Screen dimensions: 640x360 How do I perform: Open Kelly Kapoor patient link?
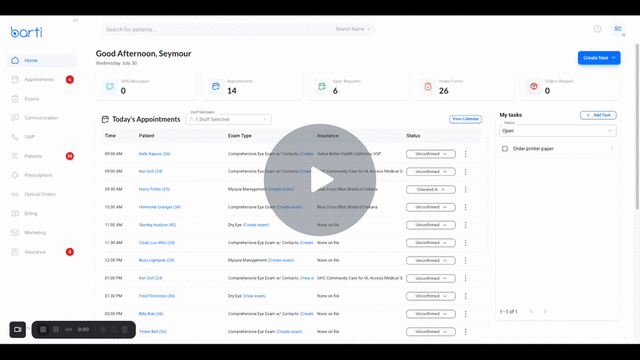155,154
